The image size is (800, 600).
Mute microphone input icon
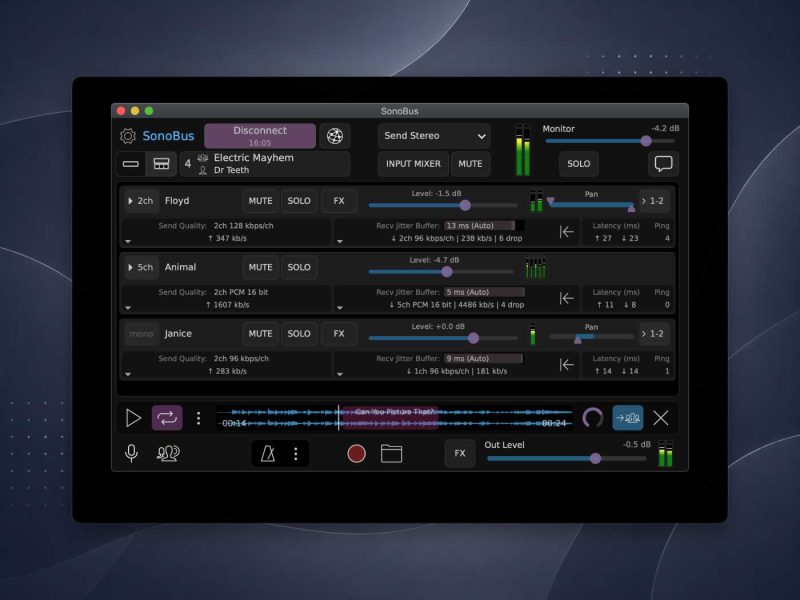tap(131, 453)
